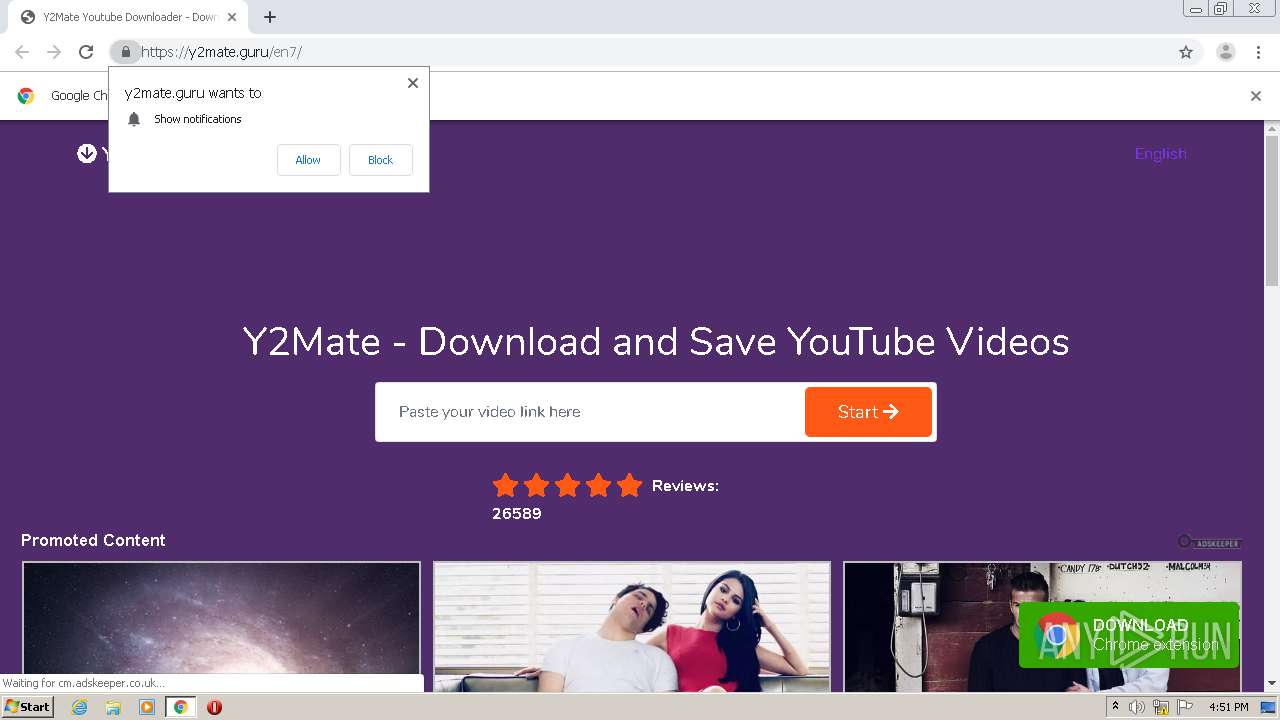Open the man by payphone promoted thumbnail
This screenshot has height=720, width=1280.
1042,627
